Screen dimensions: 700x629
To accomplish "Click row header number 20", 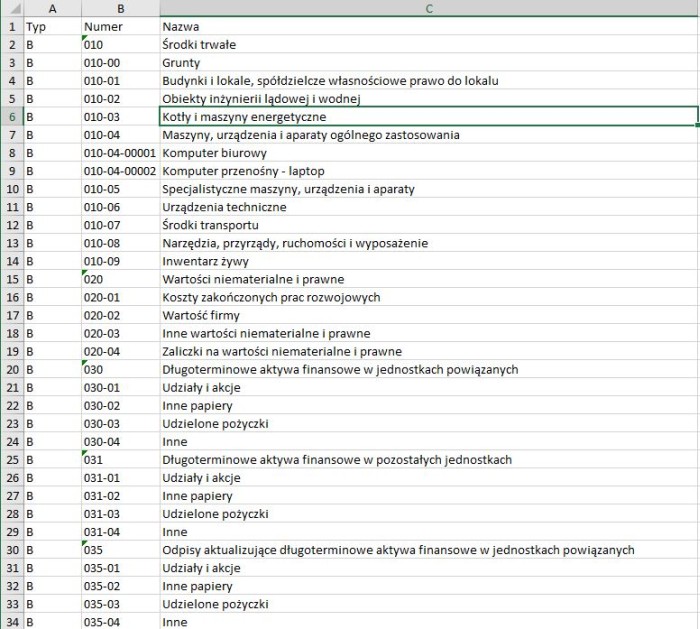I will click(11, 369).
